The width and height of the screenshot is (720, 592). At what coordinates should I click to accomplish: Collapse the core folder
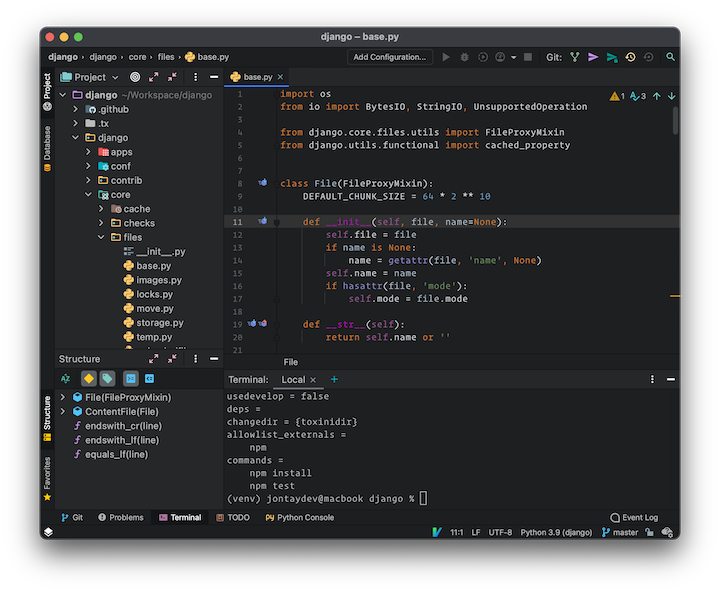89,195
